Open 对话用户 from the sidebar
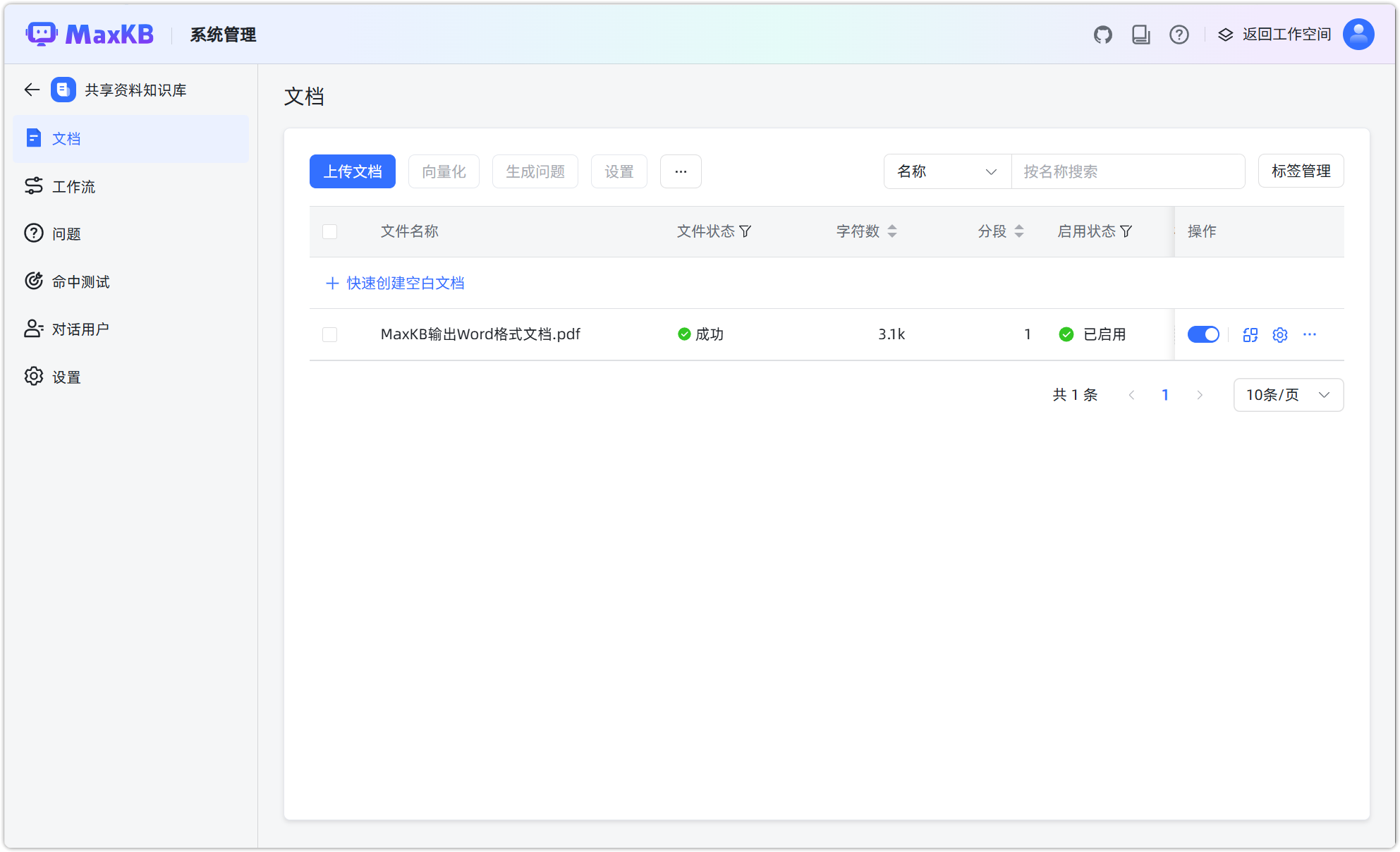 (80, 328)
